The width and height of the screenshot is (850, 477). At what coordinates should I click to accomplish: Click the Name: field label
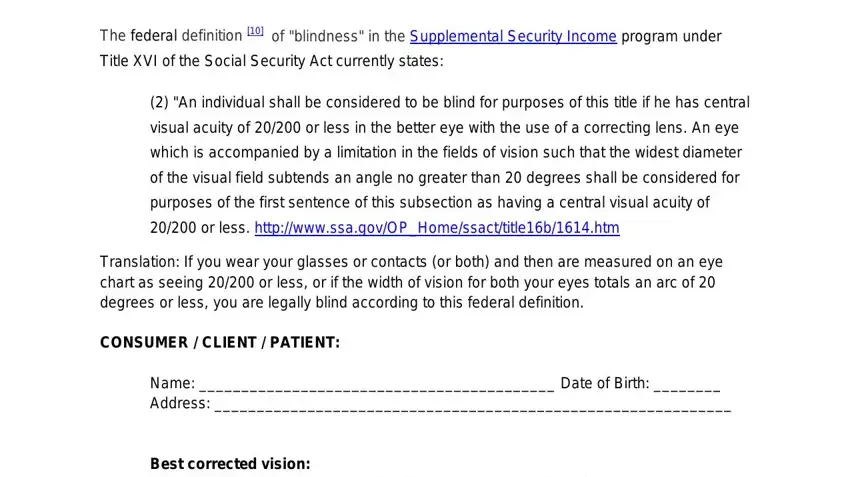pos(172,383)
